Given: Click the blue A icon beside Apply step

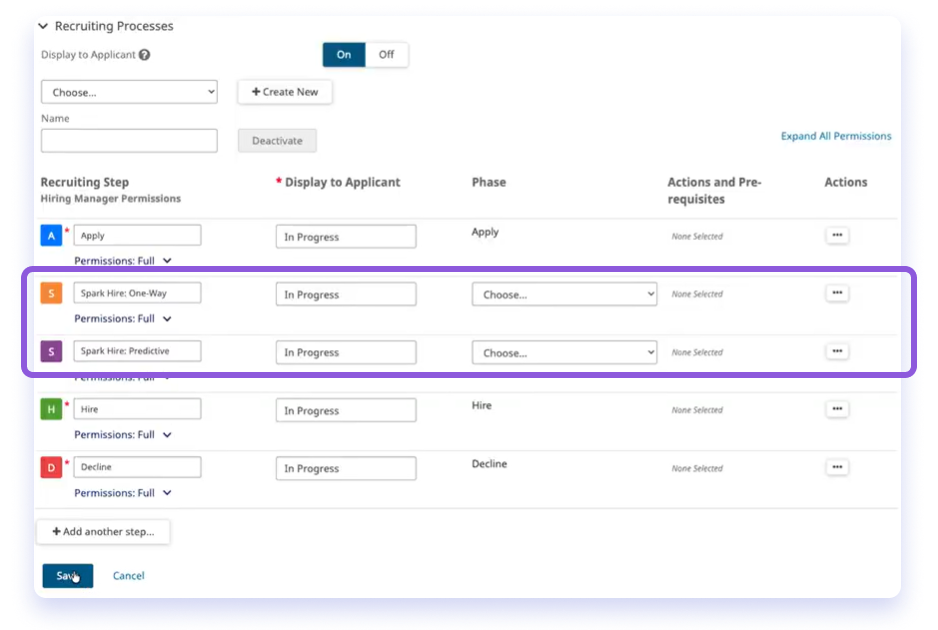Looking at the screenshot, I should pos(51,235).
